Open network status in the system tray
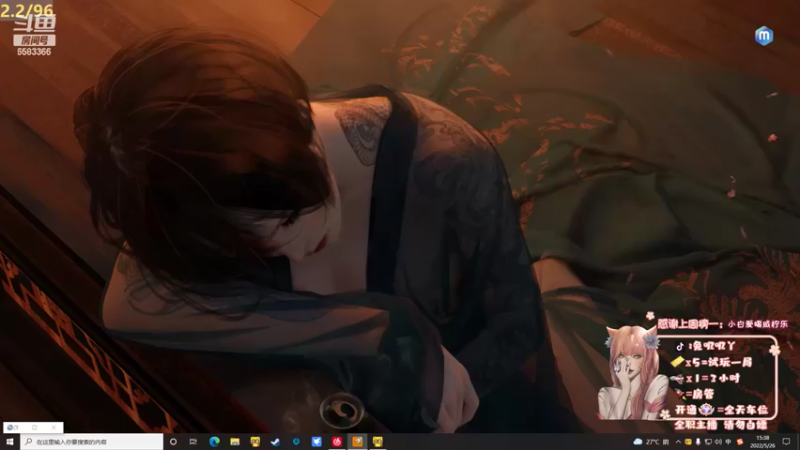The image size is (800, 450). (708, 442)
